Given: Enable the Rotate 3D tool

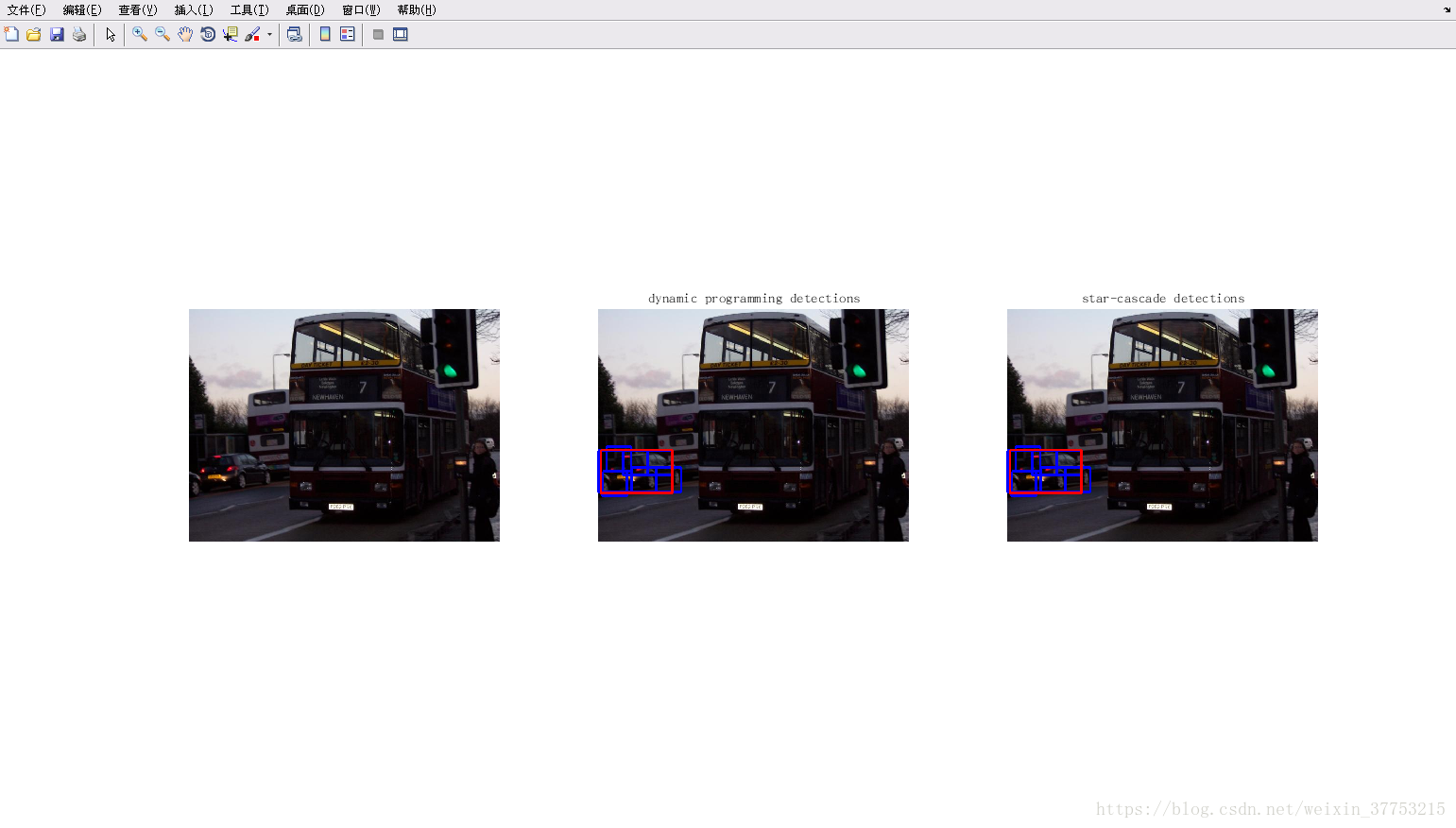Looking at the screenshot, I should click(208, 34).
